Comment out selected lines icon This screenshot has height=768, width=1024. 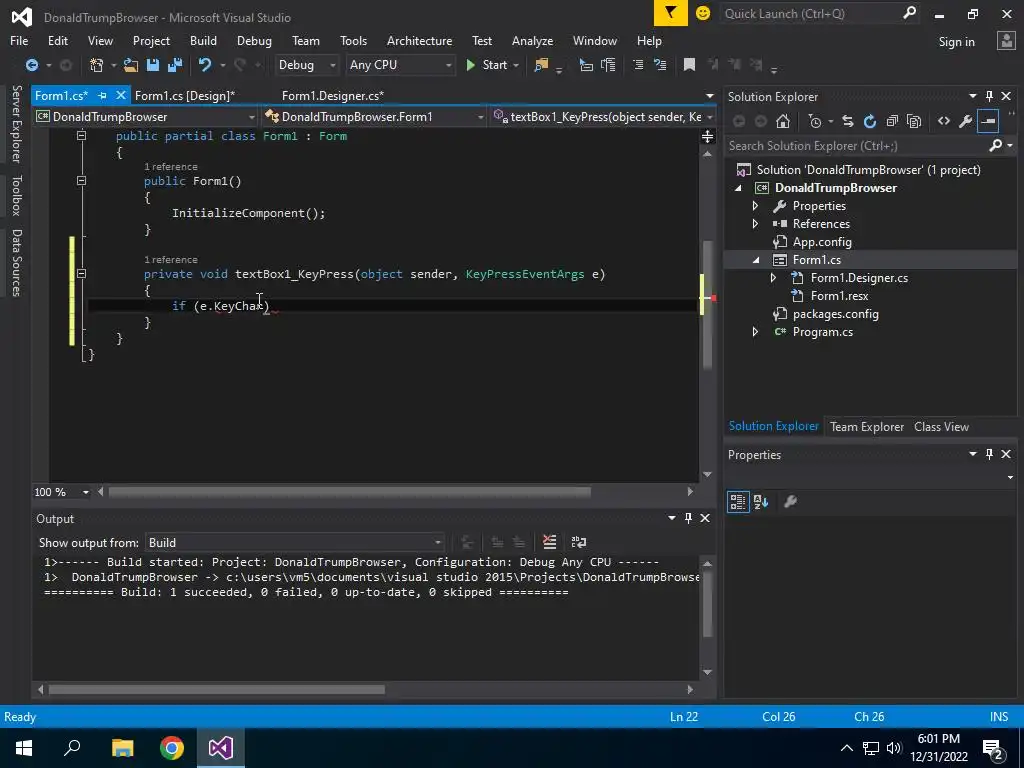coord(638,65)
